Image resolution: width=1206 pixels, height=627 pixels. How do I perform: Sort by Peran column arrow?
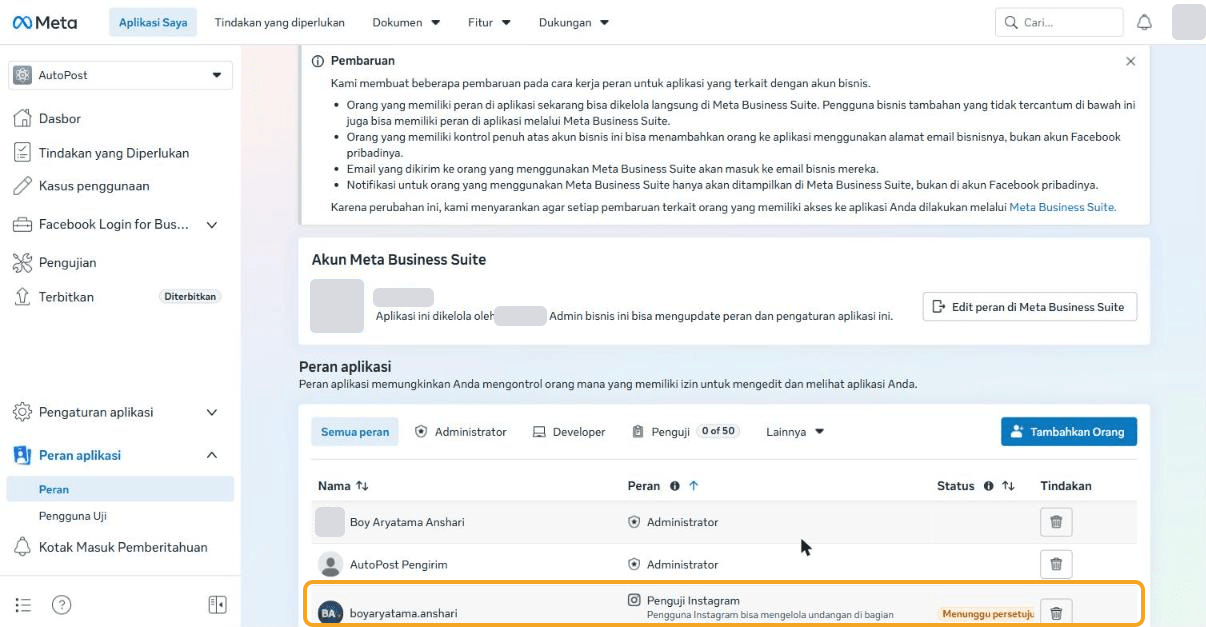[x=694, y=486]
